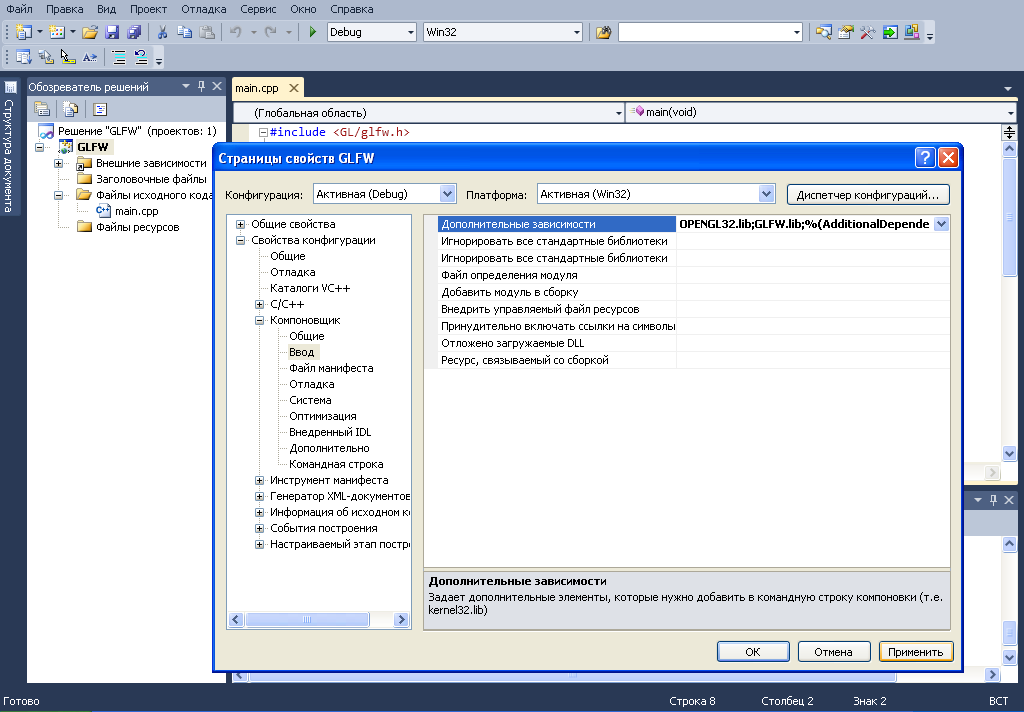1024x712 pixels.
Task: Click the Open File folder icon
Action: click(89, 32)
